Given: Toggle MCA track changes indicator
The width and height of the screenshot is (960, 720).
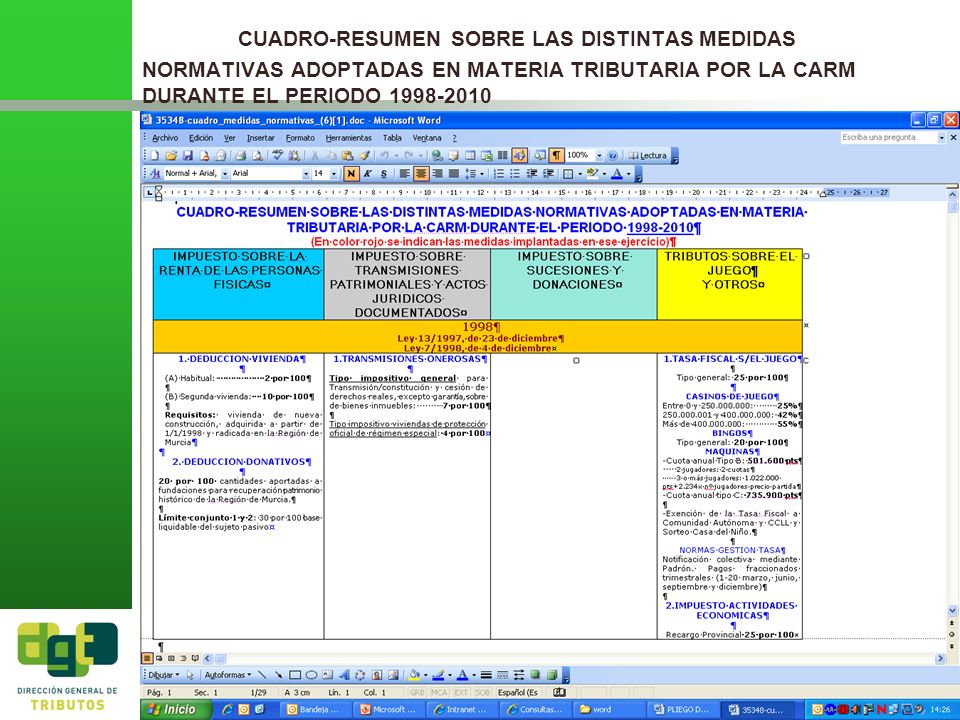Looking at the screenshot, I should (x=439, y=692).
